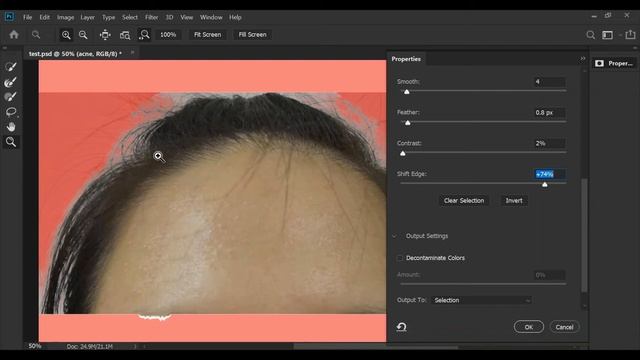Click the Smooth value field
This screenshot has width=640, height=360.
549,82
